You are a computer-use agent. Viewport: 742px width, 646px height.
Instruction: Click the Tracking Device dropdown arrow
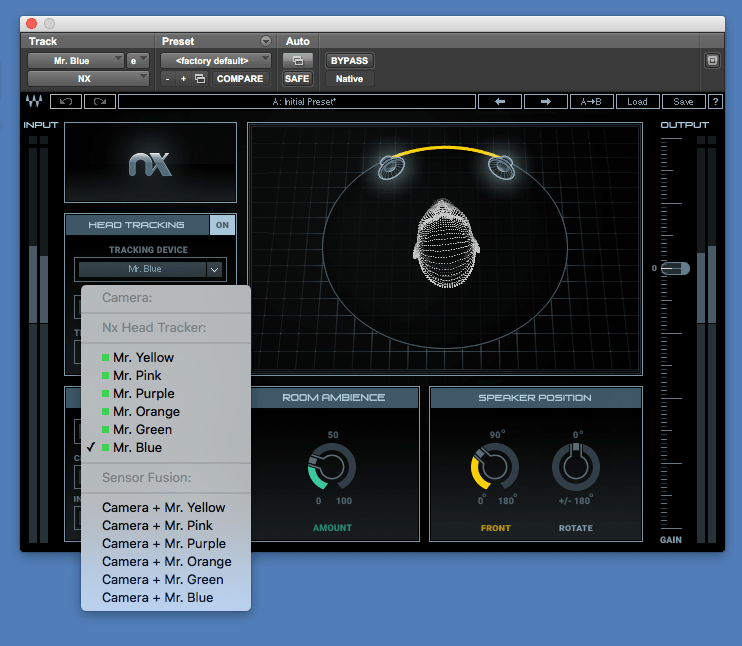(x=214, y=269)
